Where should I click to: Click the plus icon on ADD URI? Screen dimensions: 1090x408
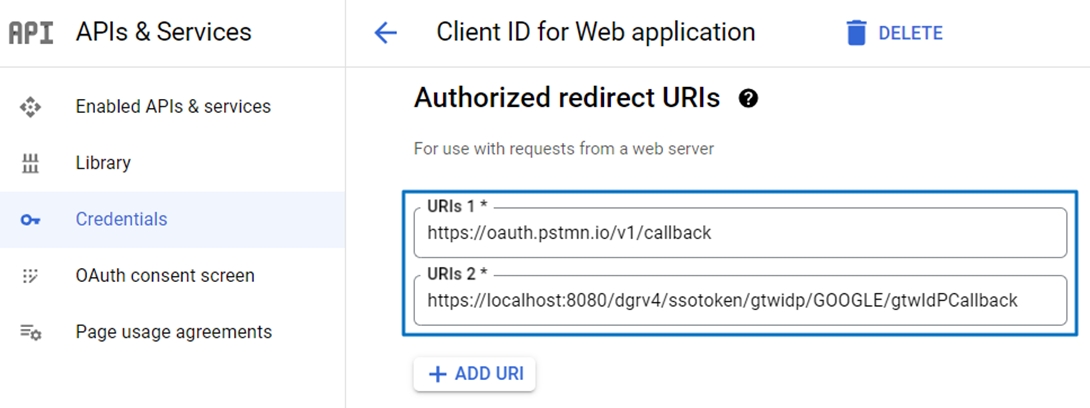tap(437, 374)
